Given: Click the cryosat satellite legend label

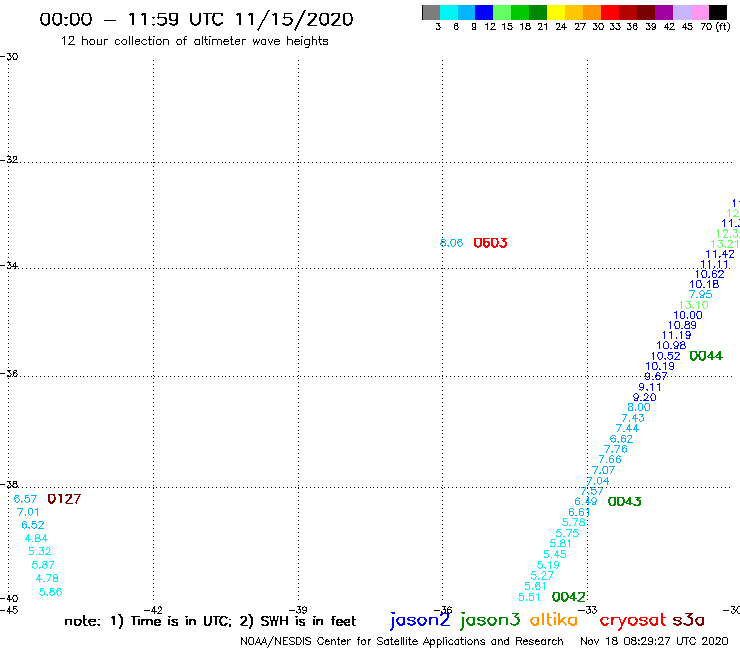Looking at the screenshot, I should coord(632,621).
